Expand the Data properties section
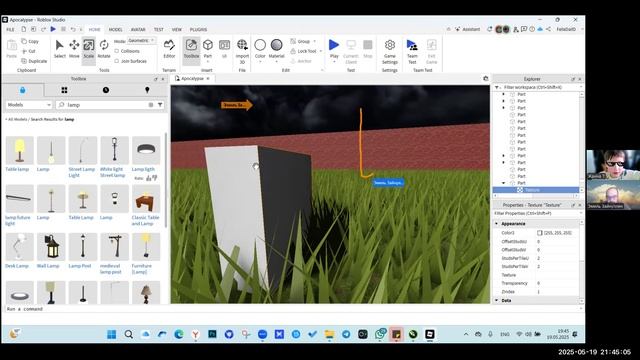Viewport: 640px width, 360px height. pos(497,300)
